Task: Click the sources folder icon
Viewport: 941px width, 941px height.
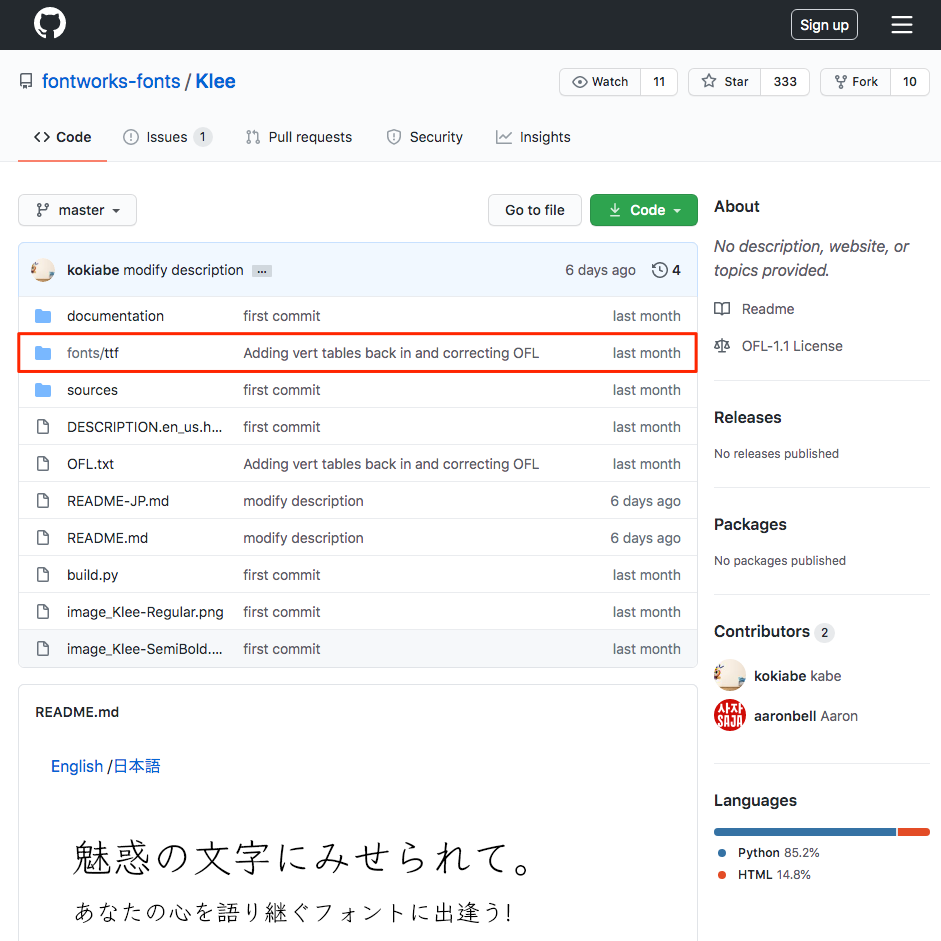Action: (x=43, y=390)
